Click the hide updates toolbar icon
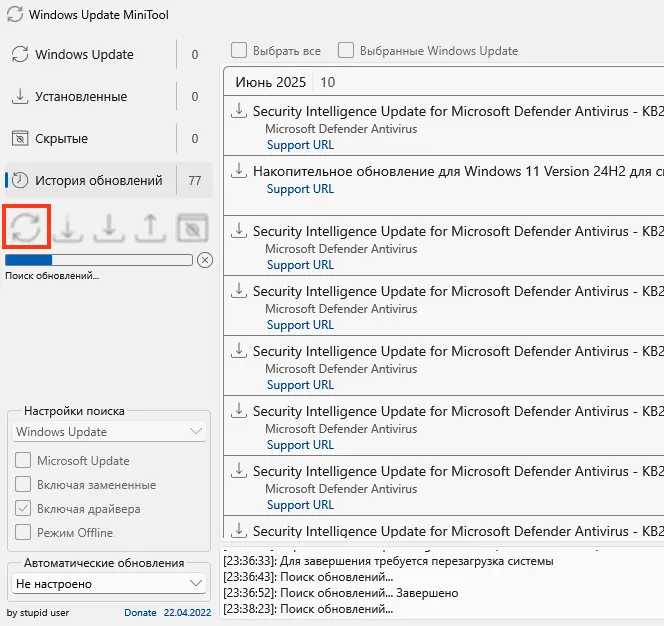 pyautogui.click(x=191, y=227)
